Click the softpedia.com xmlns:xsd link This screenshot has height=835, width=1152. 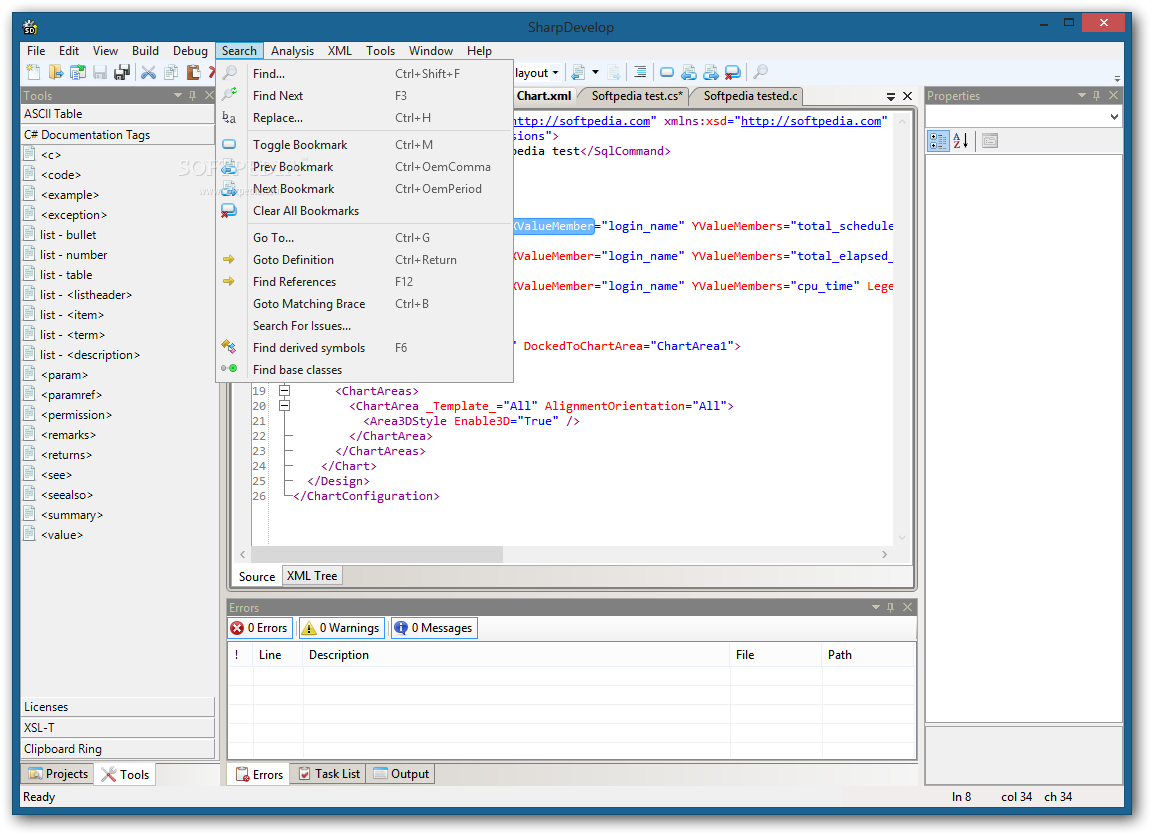[x=810, y=121]
